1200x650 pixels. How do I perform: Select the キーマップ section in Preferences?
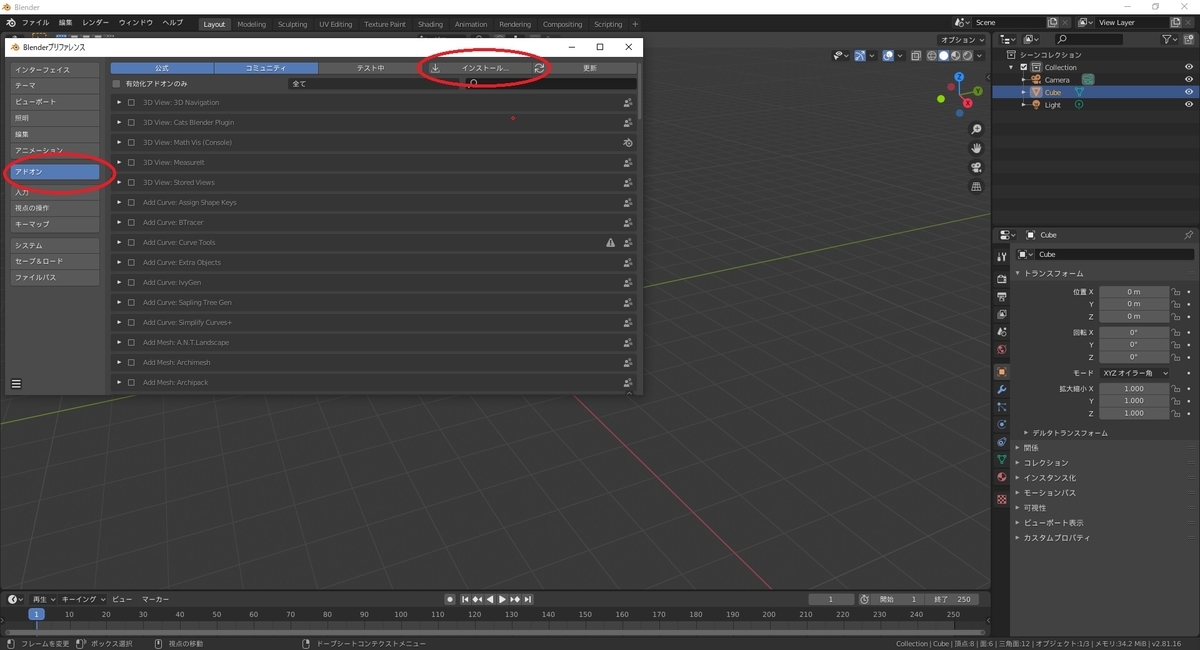[55, 224]
